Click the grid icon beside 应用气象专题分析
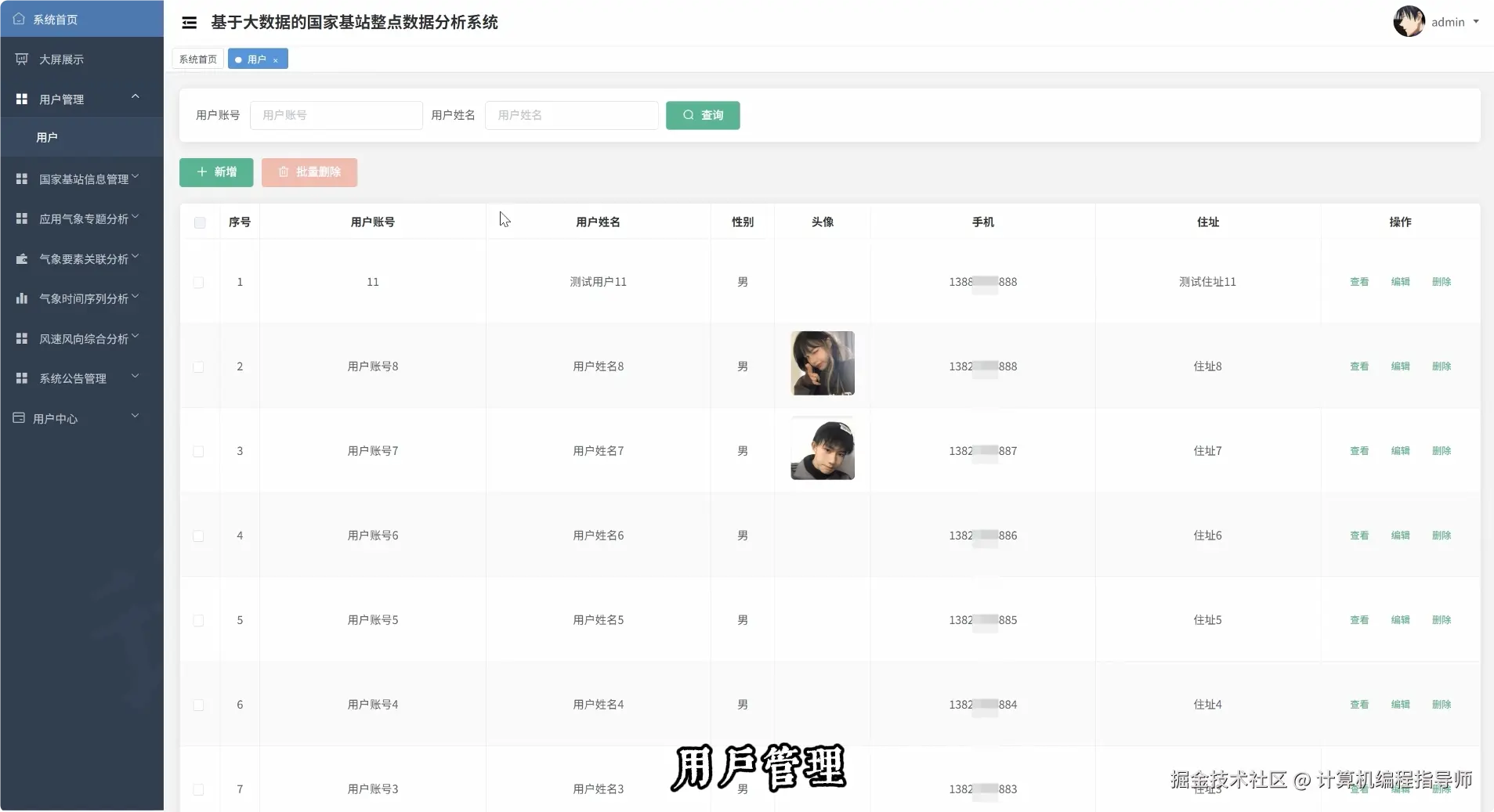This screenshot has height=812, width=1494. 22,218
